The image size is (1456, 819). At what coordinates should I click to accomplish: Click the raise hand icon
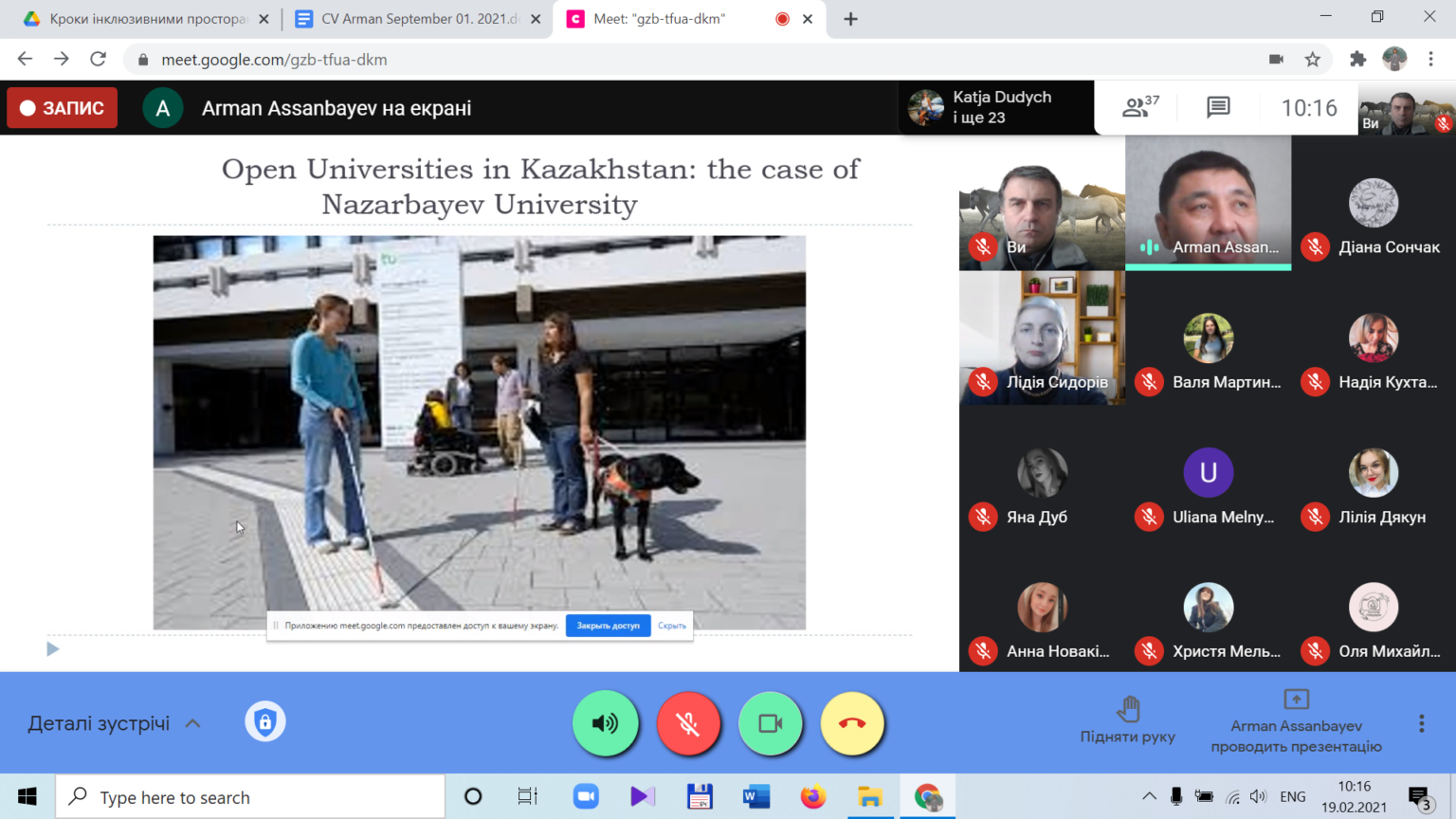tap(1128, 709)
